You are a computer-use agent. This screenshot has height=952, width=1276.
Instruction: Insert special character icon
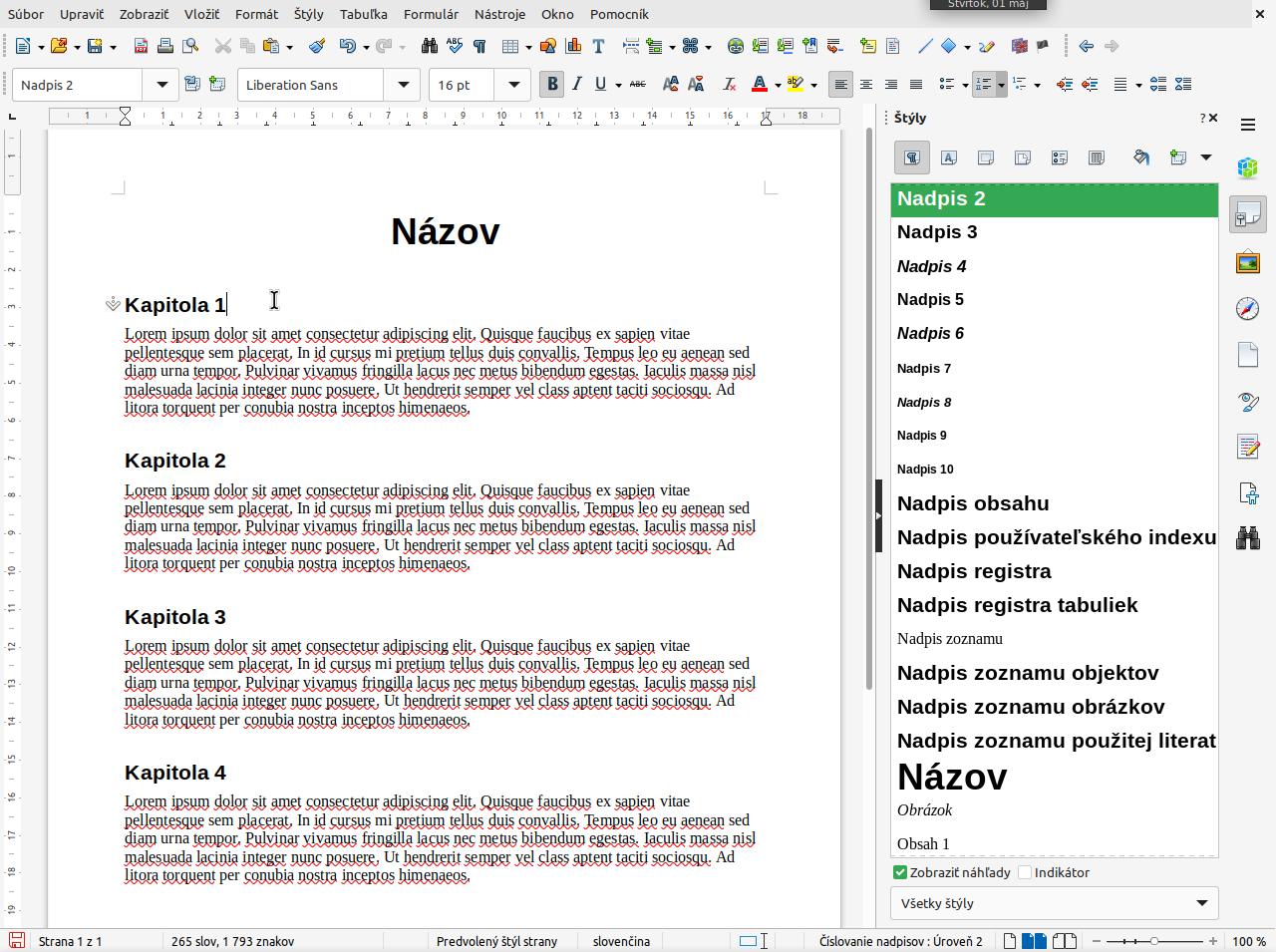(x=690, y=46)
